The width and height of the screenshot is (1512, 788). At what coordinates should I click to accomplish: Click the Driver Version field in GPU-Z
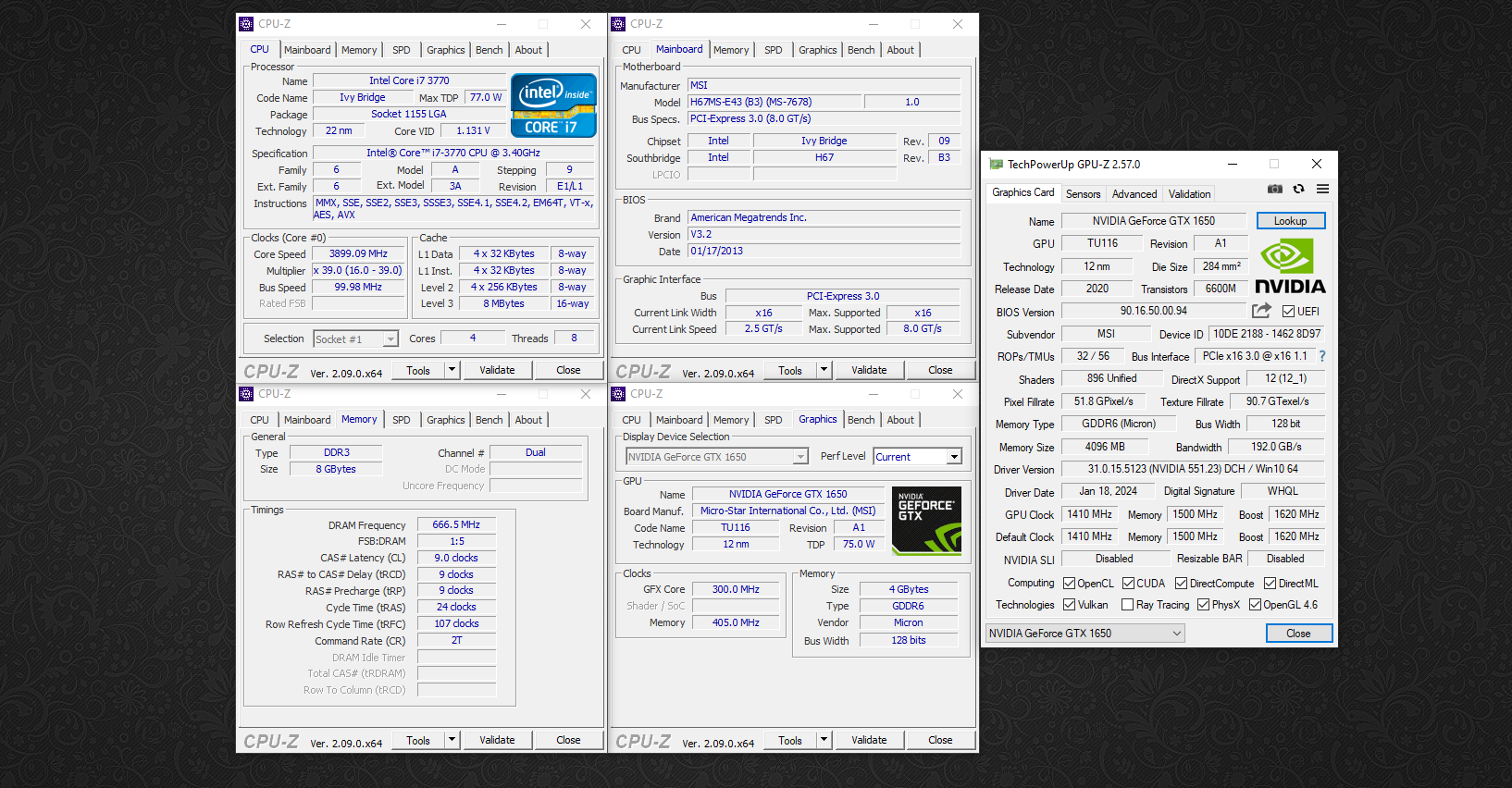pyautogui.click(x=1192, y=469)
